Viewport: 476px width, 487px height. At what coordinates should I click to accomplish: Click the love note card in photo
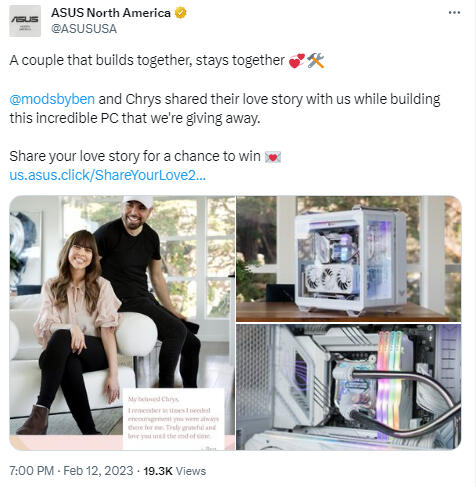[173, 419]
